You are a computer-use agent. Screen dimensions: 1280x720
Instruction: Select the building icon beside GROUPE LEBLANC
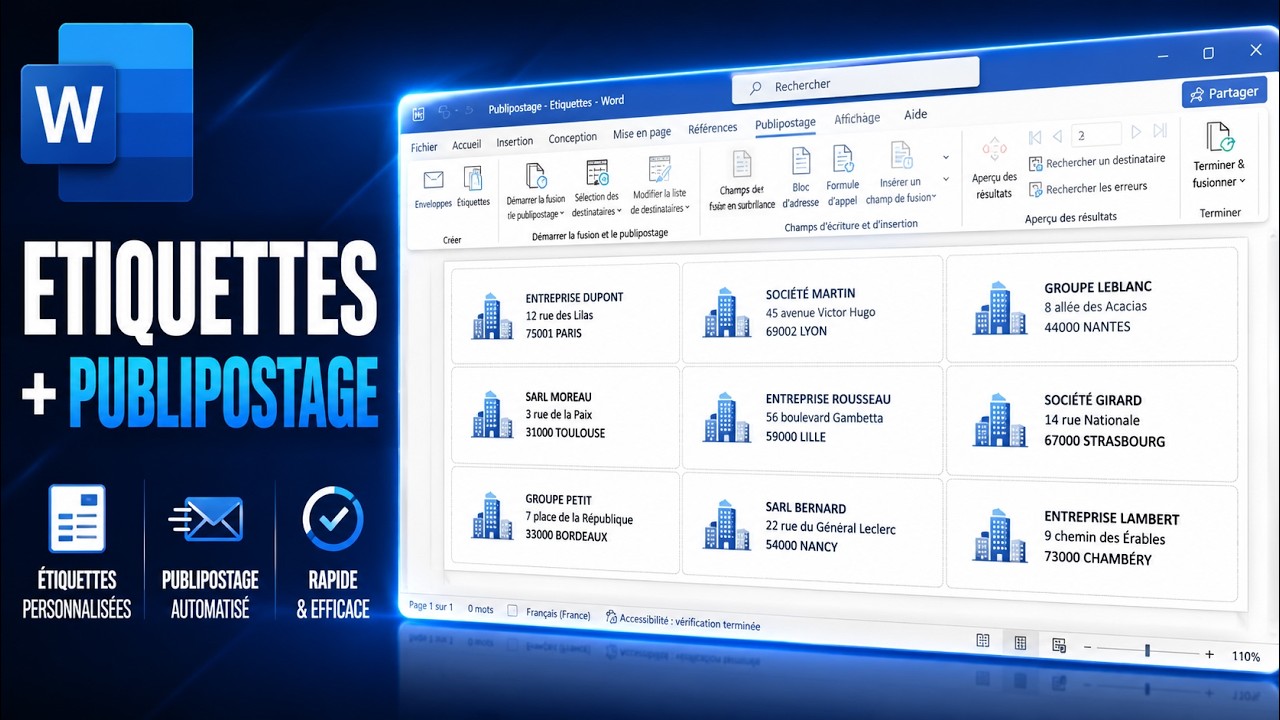click(x=999, y=308)
